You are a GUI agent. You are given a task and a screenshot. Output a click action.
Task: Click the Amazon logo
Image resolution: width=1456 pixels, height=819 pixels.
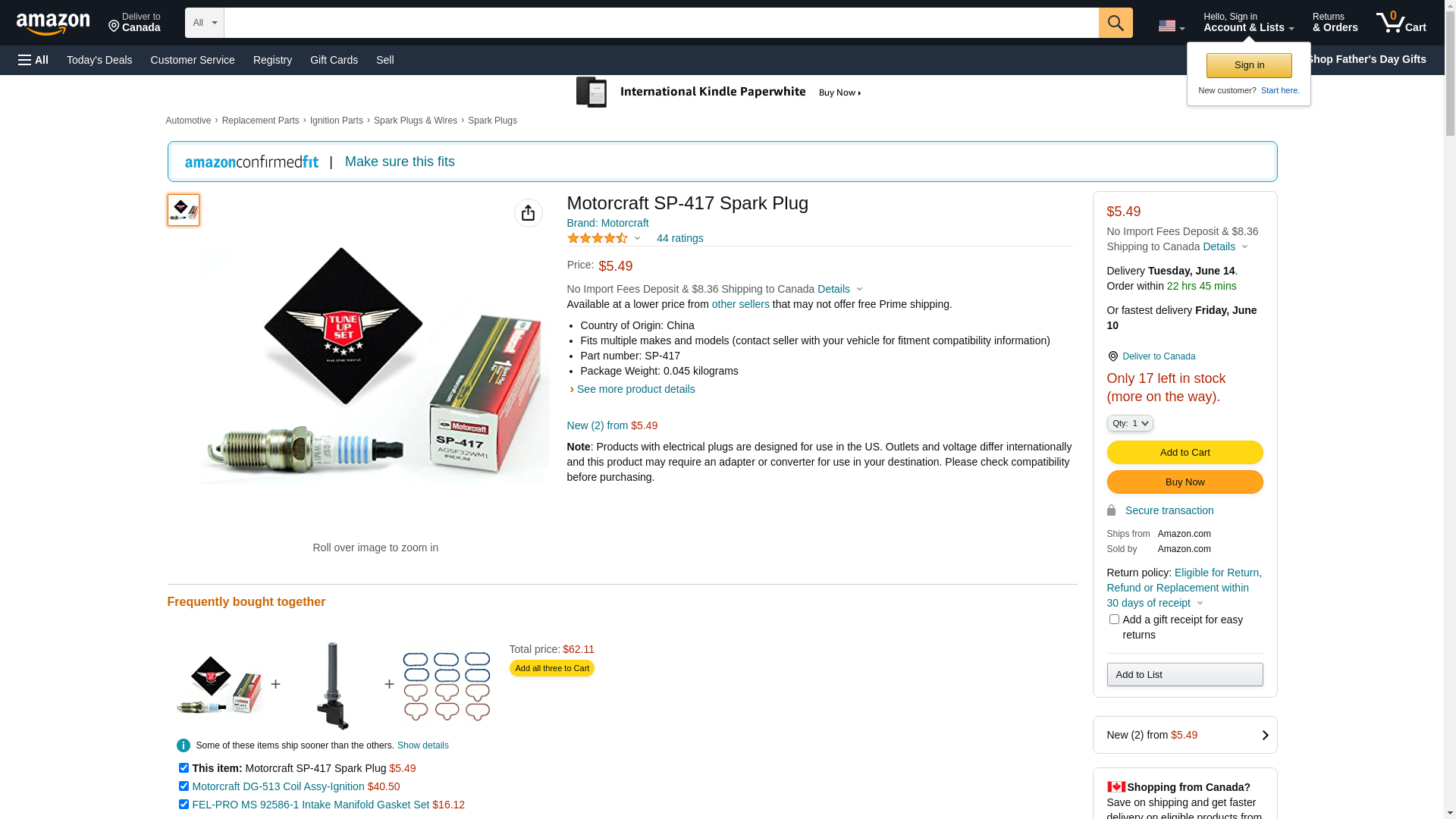click(53, 24)
